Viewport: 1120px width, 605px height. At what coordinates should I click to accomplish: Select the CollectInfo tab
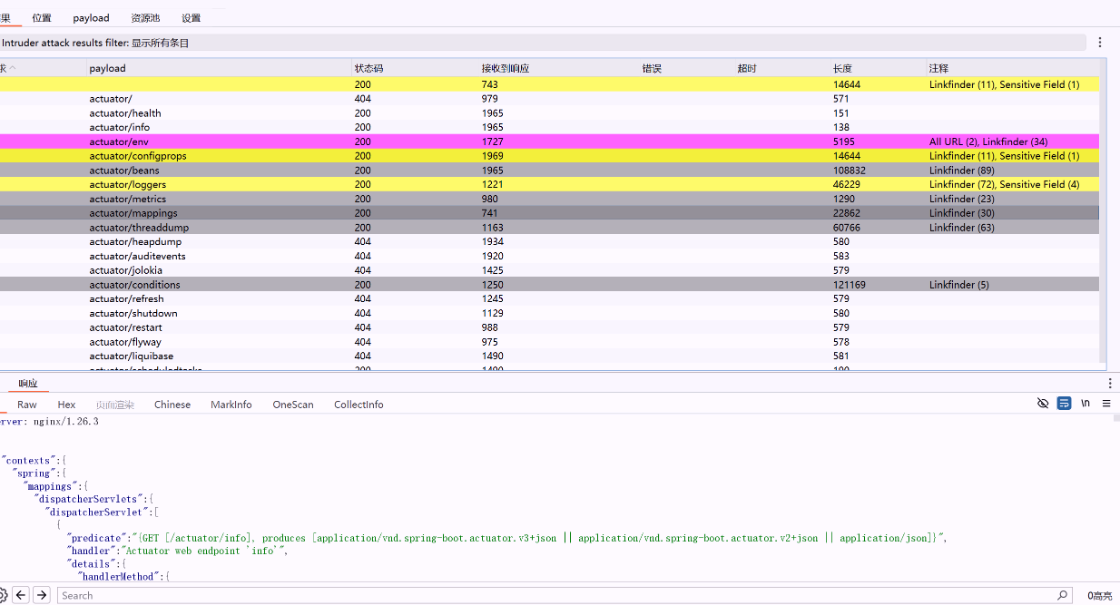click(359, 404)
